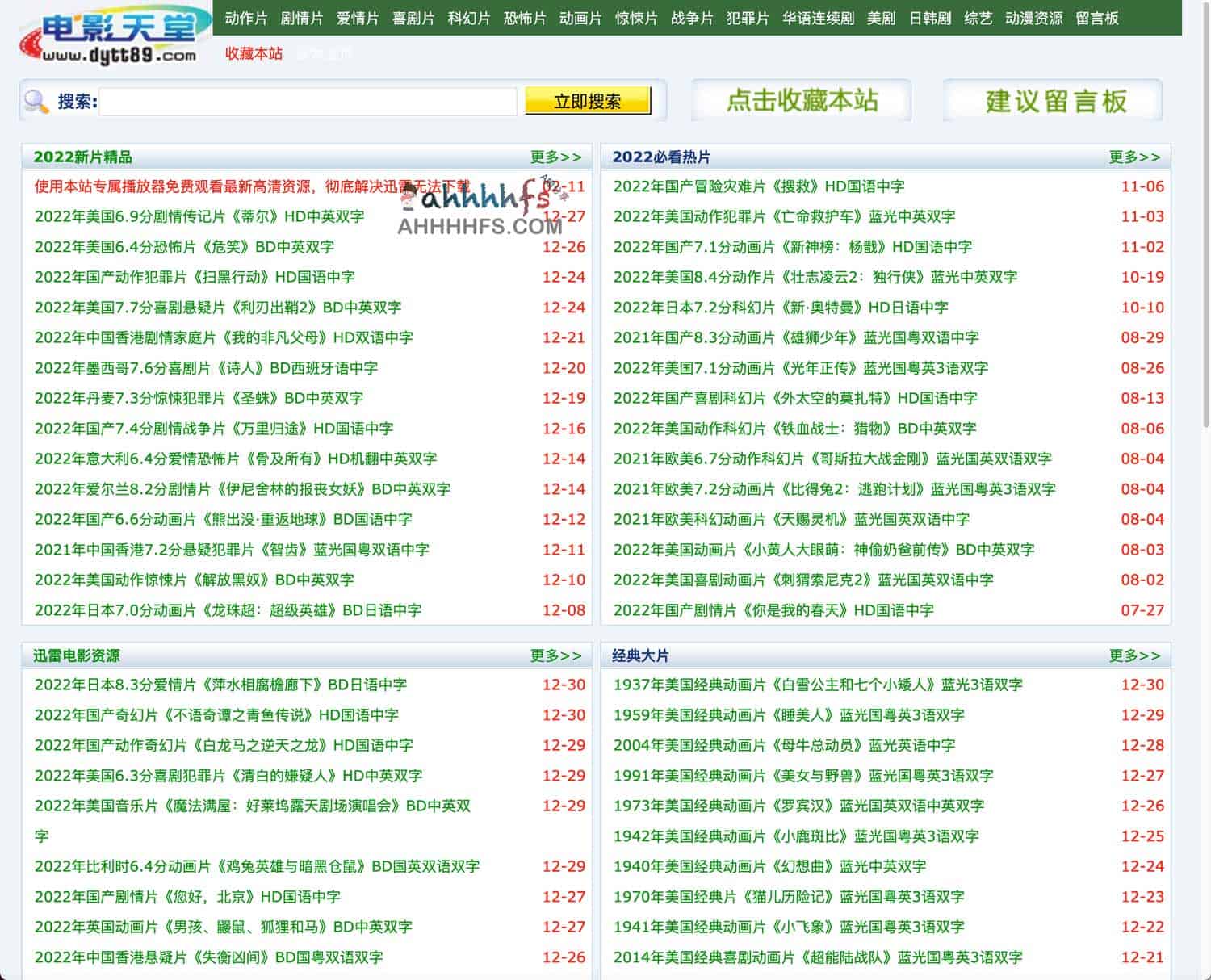Expand 更多>> in 2022新片精品 section

coord(555,157)
